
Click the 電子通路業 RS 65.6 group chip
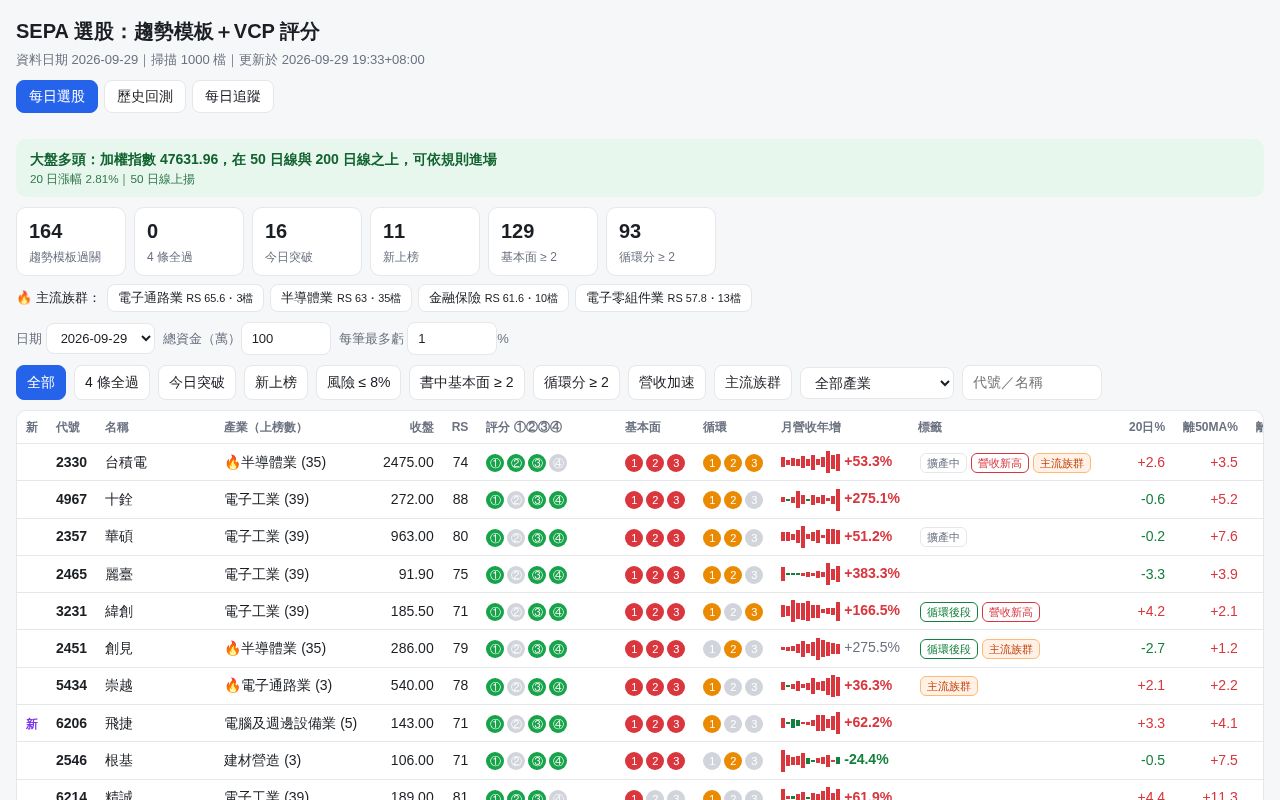pyautogui.click(x=185, y=298)
